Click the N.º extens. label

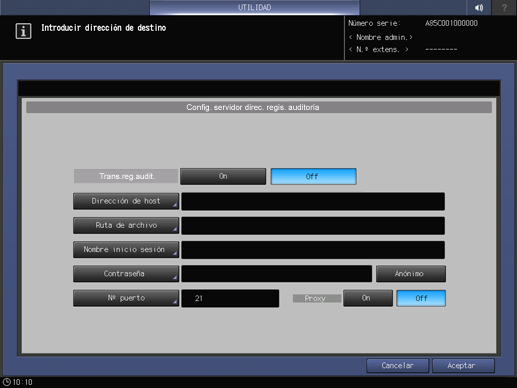[x=379, y=50]
